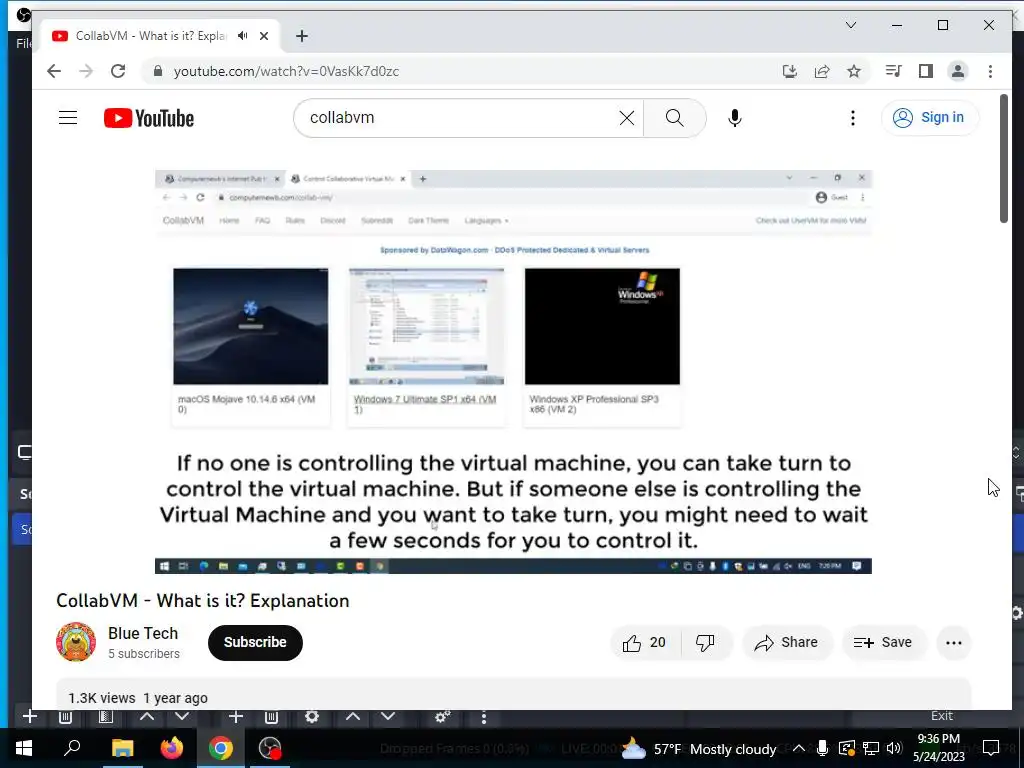Open YouTube settings three-dot menu
Viewport: 1024px width, 768px height.
point(852,118)
